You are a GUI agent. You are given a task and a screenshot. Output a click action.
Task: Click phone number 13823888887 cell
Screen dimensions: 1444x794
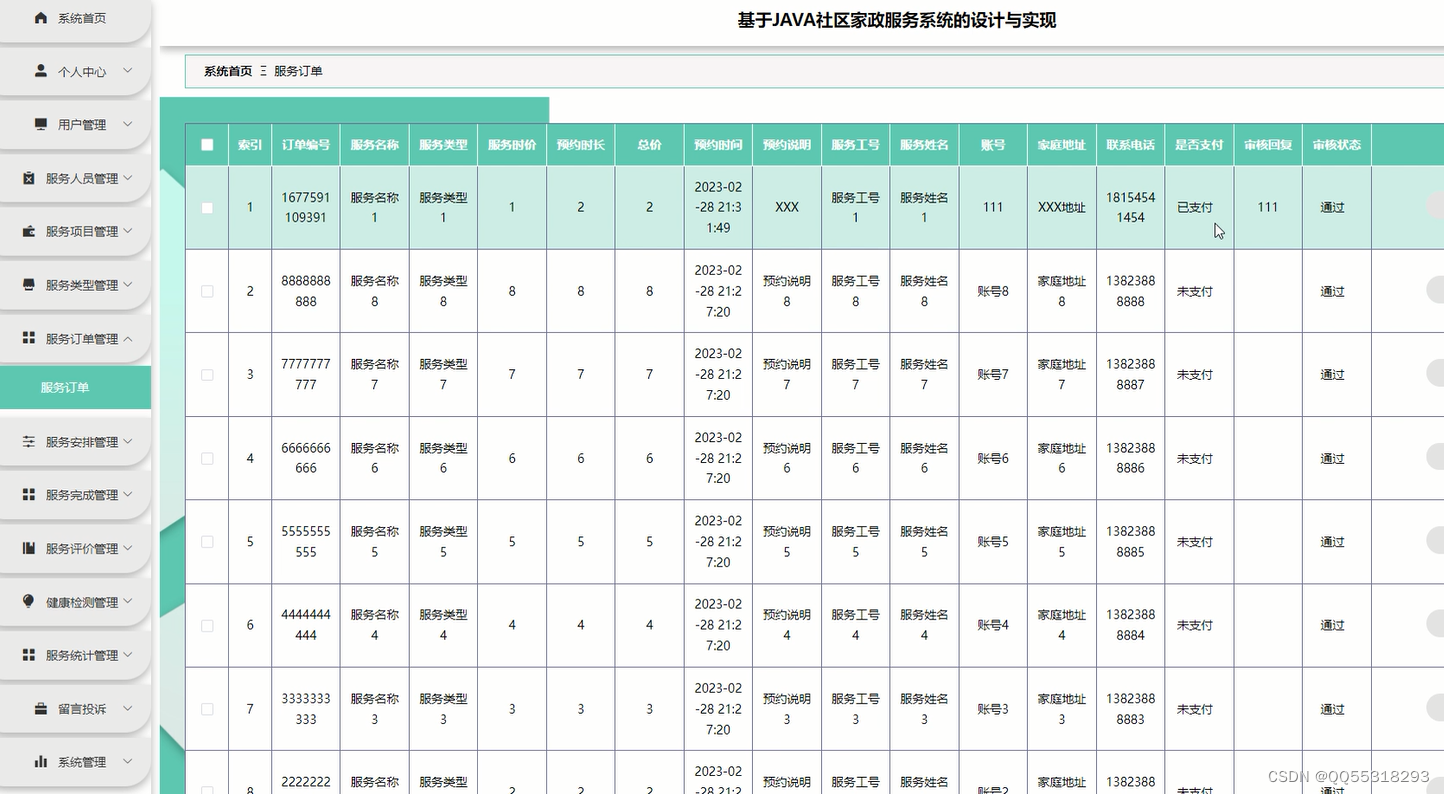pos(1130,375)
